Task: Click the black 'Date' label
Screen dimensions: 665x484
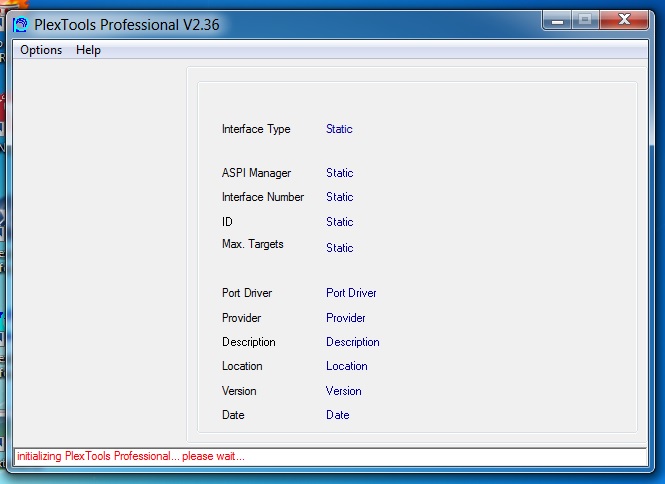Action: pyautogui.click(x=233, y=415)
